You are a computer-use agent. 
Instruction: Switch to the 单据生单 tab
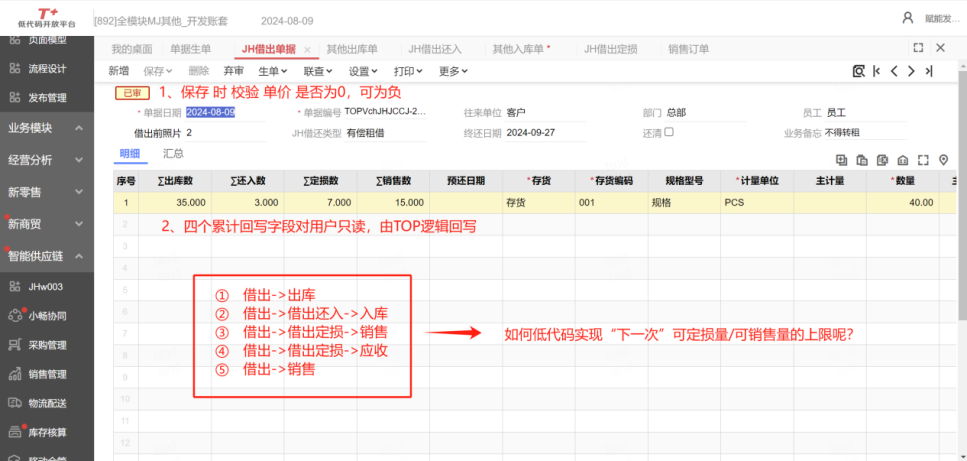click(191, 49)
